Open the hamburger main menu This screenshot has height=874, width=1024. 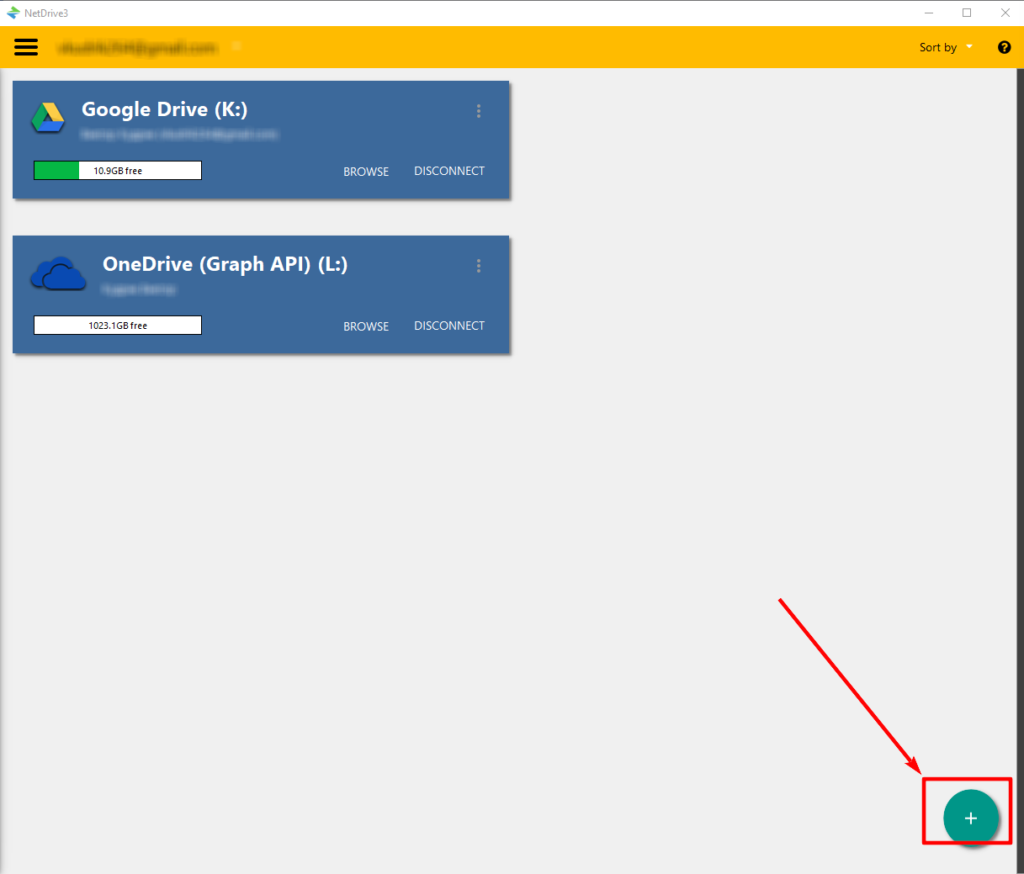(26, 47)
